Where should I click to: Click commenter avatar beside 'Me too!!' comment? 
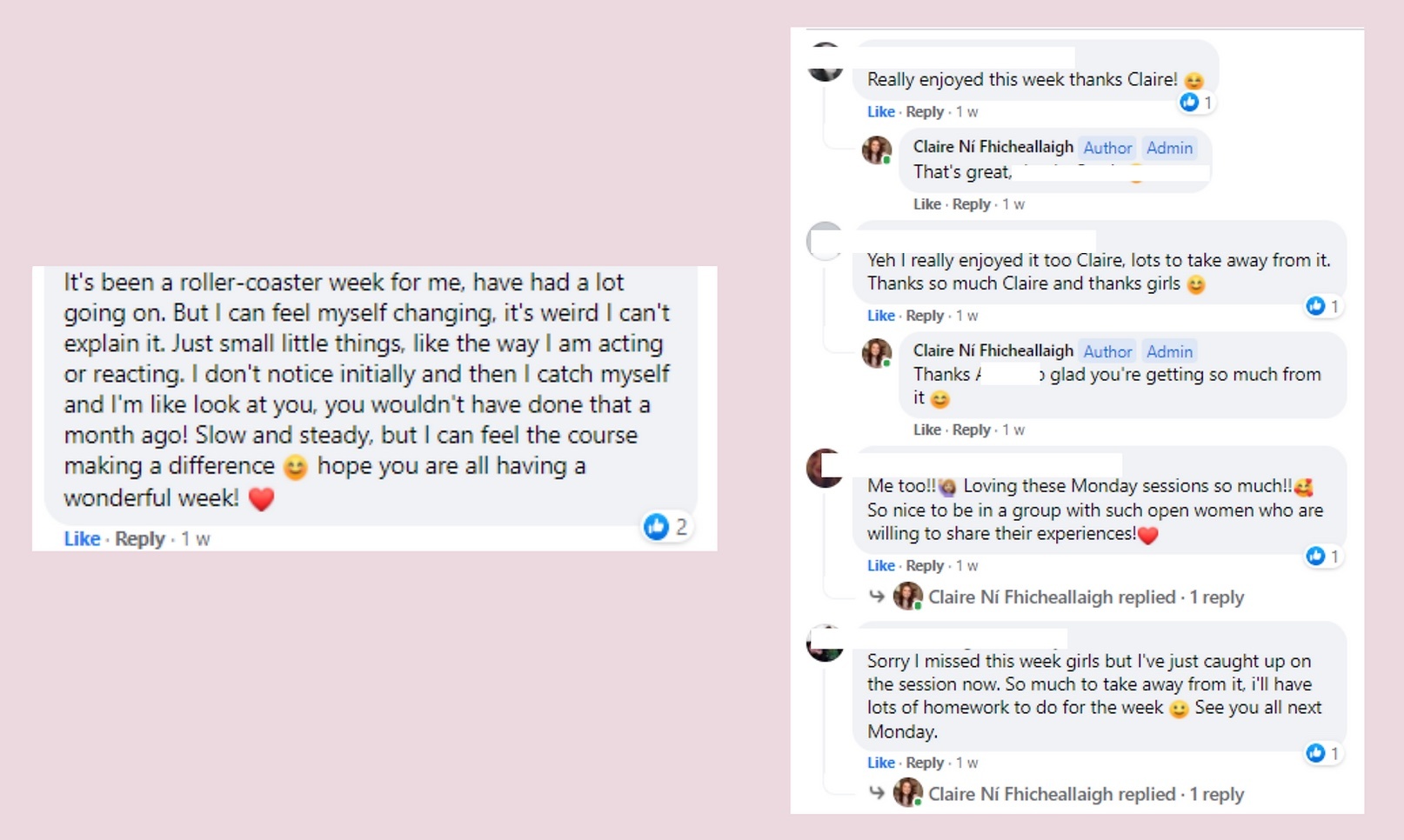tap(824, 469)
